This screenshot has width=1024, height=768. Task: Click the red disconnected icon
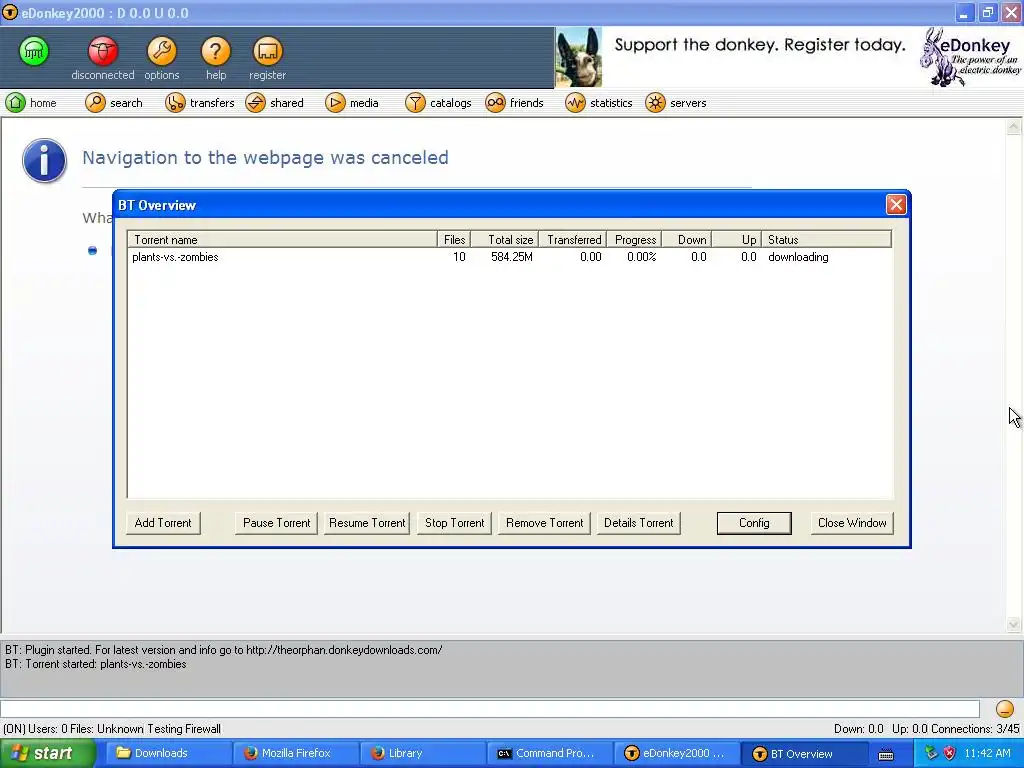pyautogui.click(x=103, y=51)
